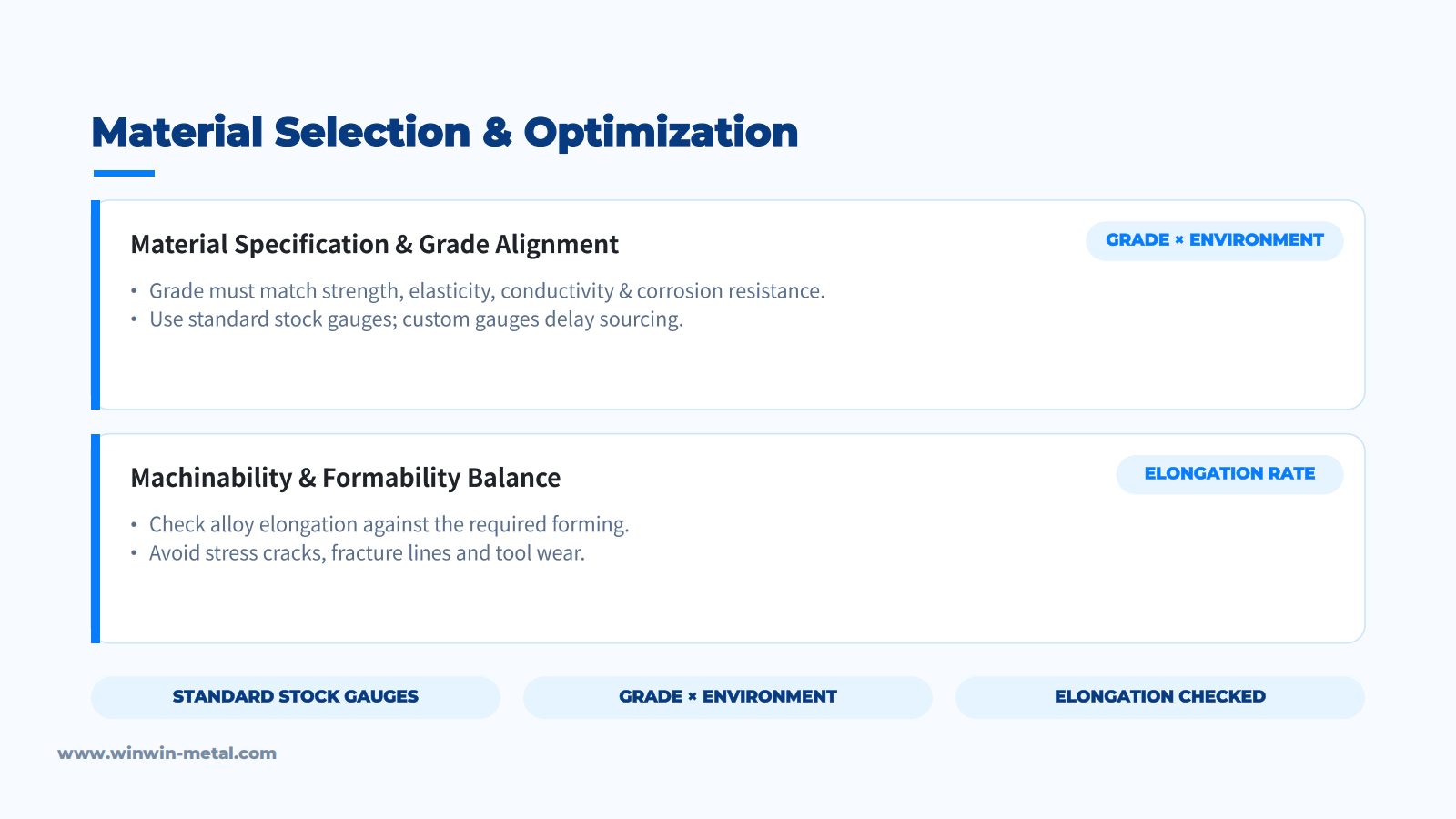This screenshot has width=1456, height=819.
Task: Click the × symbol in bottom GRADE pill
Action: click(x=693, y=697)
